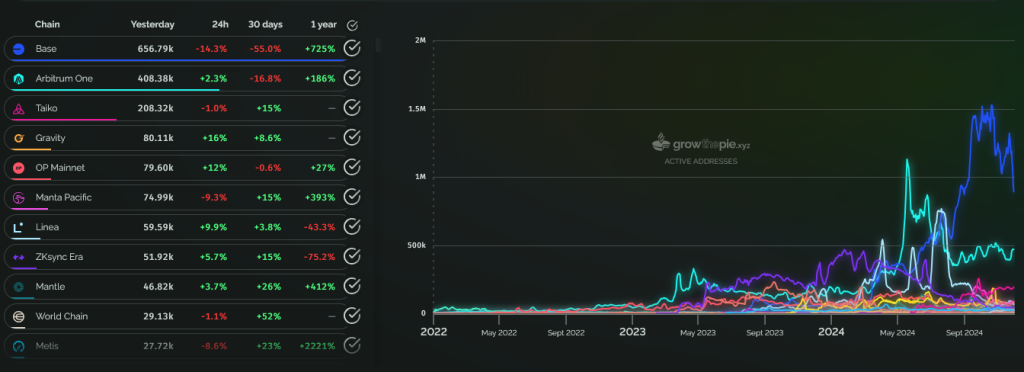Screen dimensions: 1024x372
Task: Toggle Metis chain checkmark
Action: click(x=352, y=345)
